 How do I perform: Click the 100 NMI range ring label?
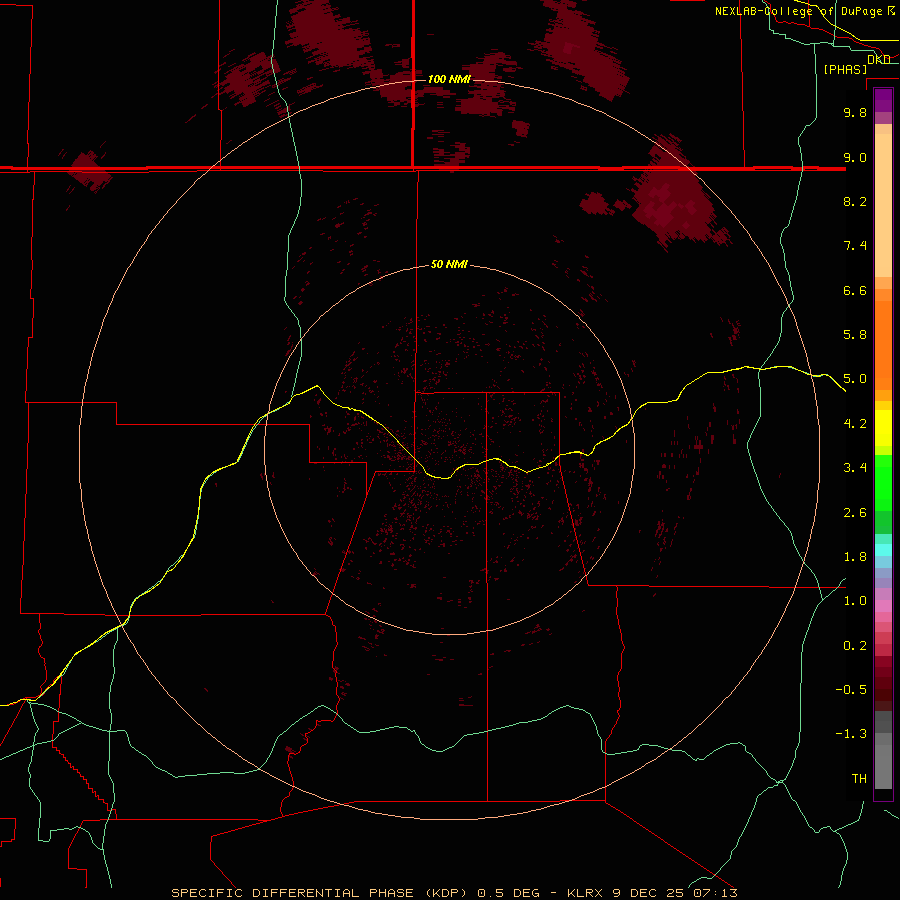pyautogui.click(x=449, y=79)
